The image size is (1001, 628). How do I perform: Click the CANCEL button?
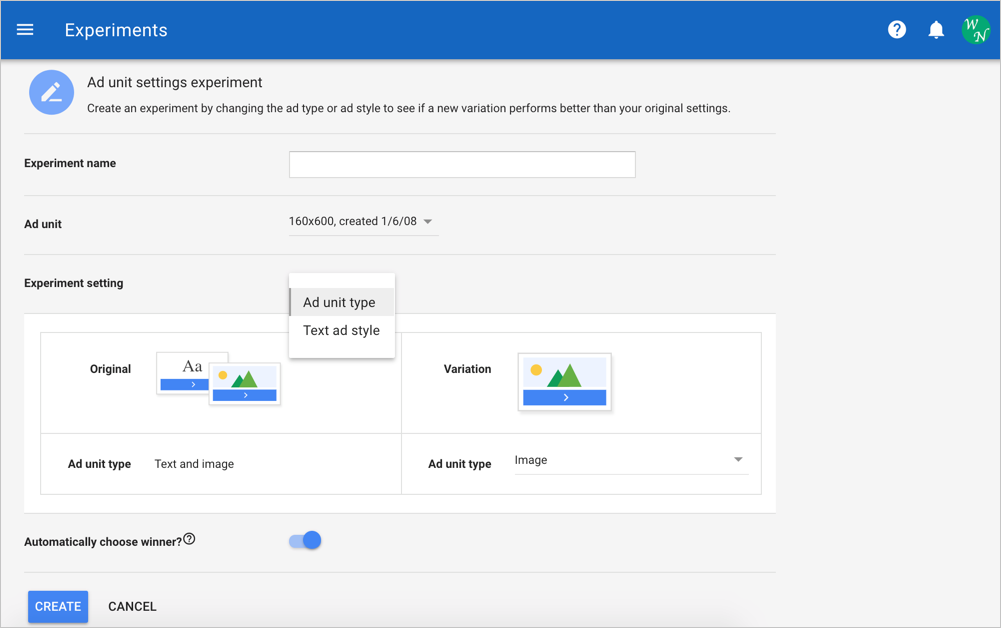(132, 607)
